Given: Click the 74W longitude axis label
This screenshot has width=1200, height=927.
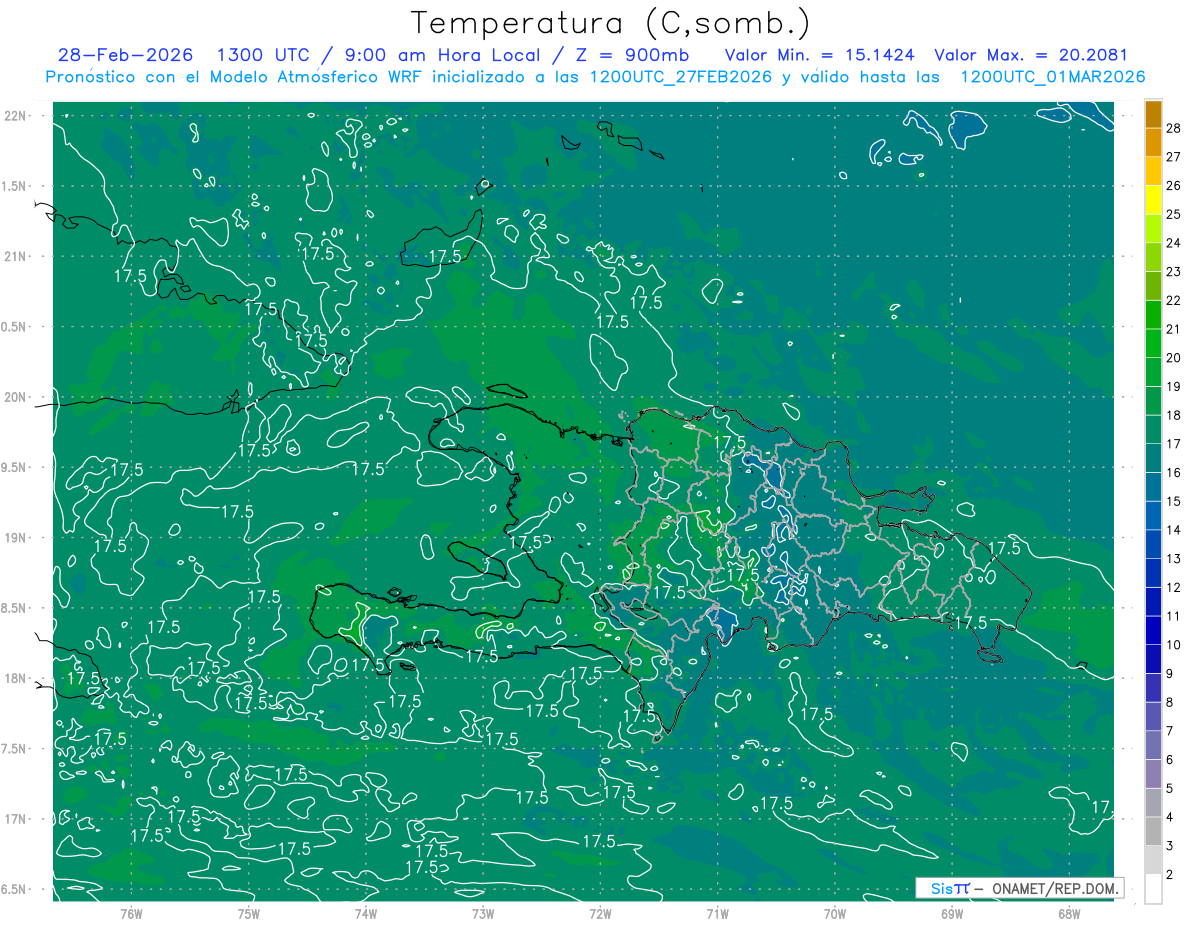Looking at the screenshot, I should [x=365, y=913].
